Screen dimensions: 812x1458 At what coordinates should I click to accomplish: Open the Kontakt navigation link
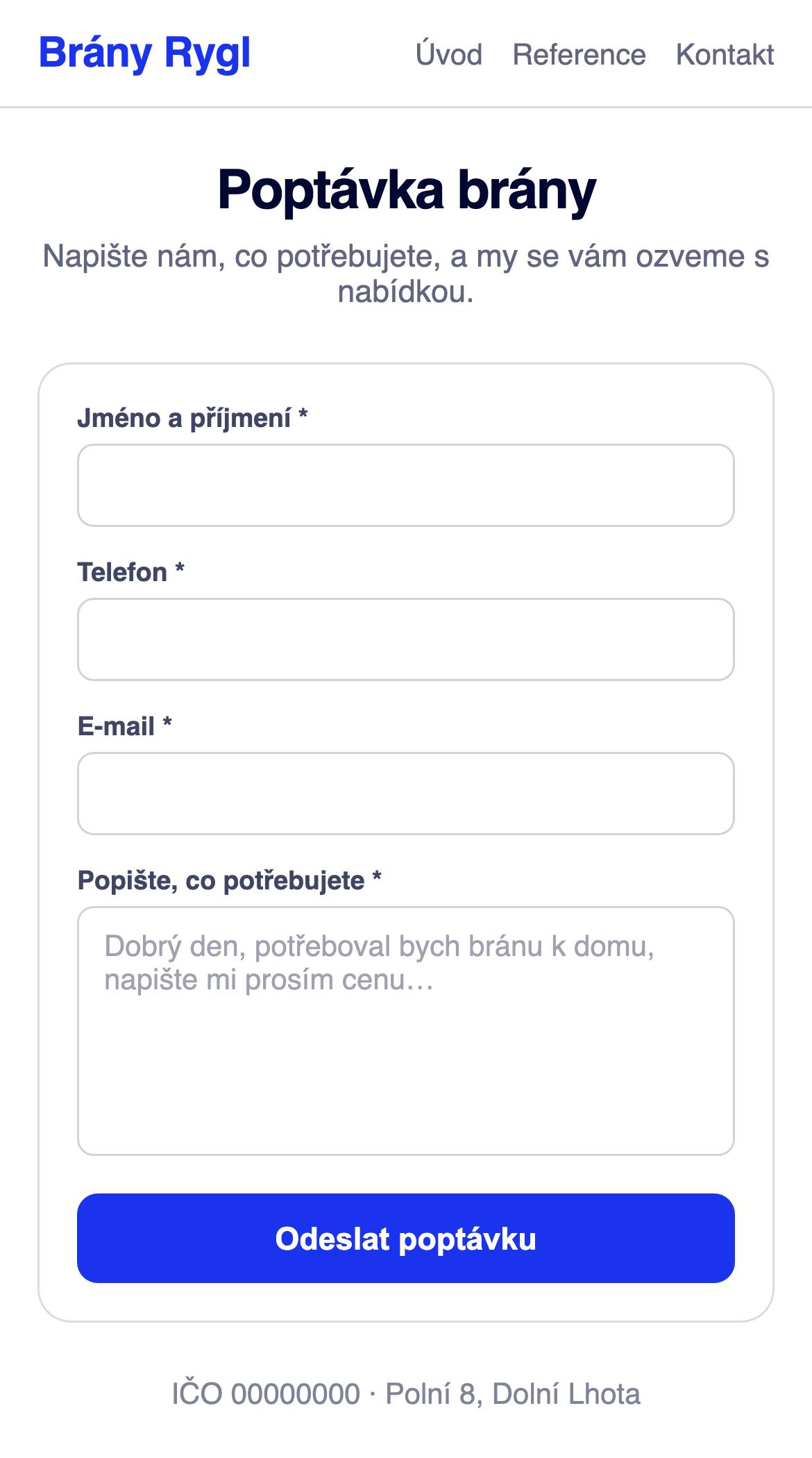click(725, 54)
